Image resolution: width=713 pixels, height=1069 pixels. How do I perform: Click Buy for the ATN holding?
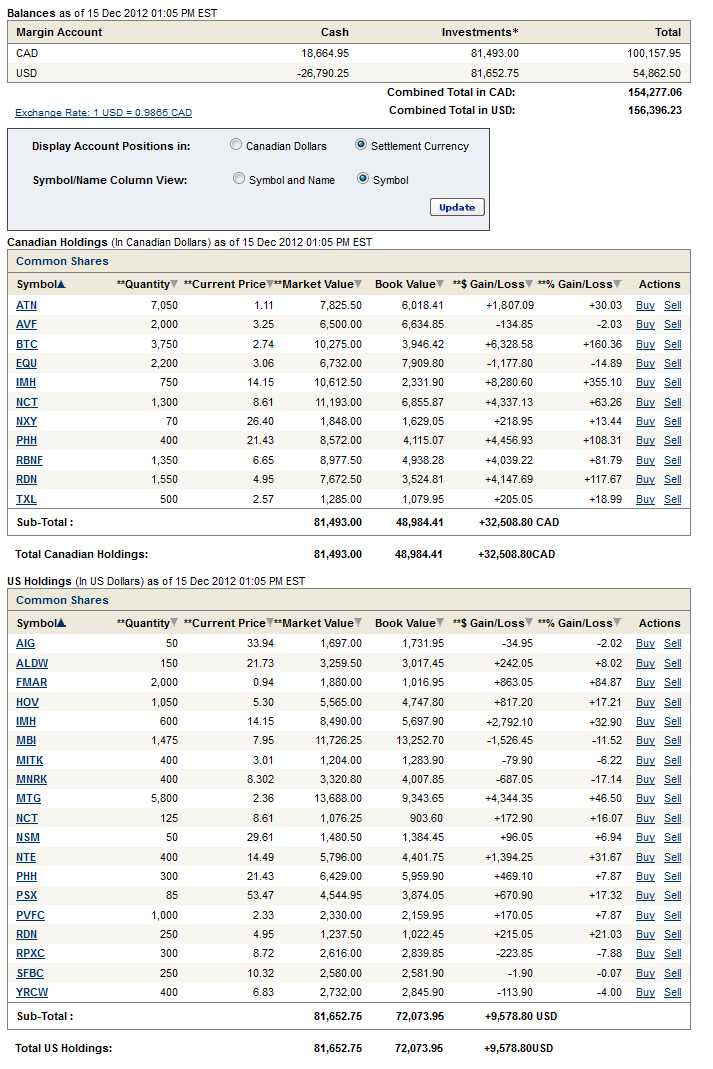[x=645, y=305]
